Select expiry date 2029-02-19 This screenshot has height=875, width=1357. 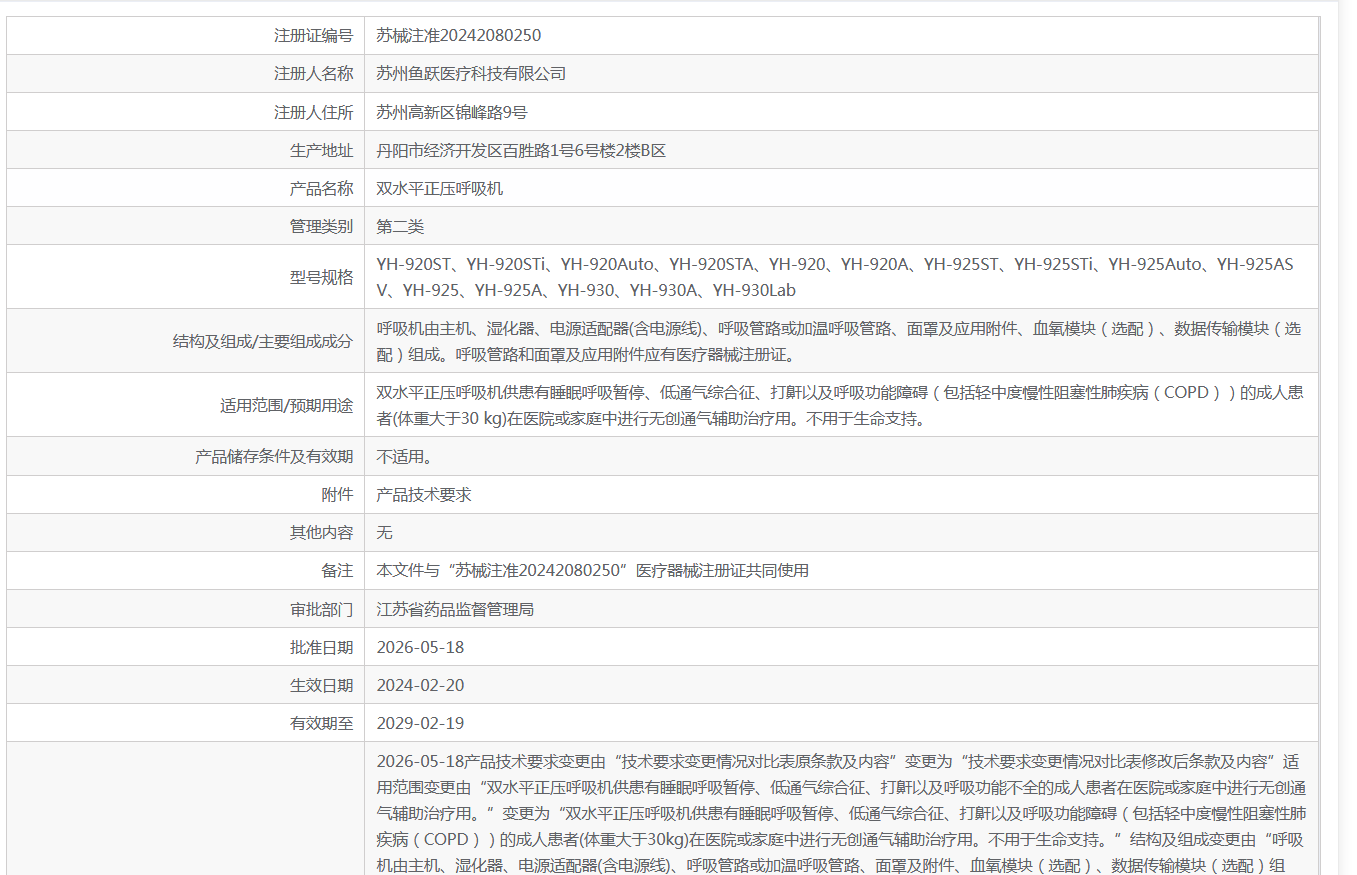[x=420, y=723]
